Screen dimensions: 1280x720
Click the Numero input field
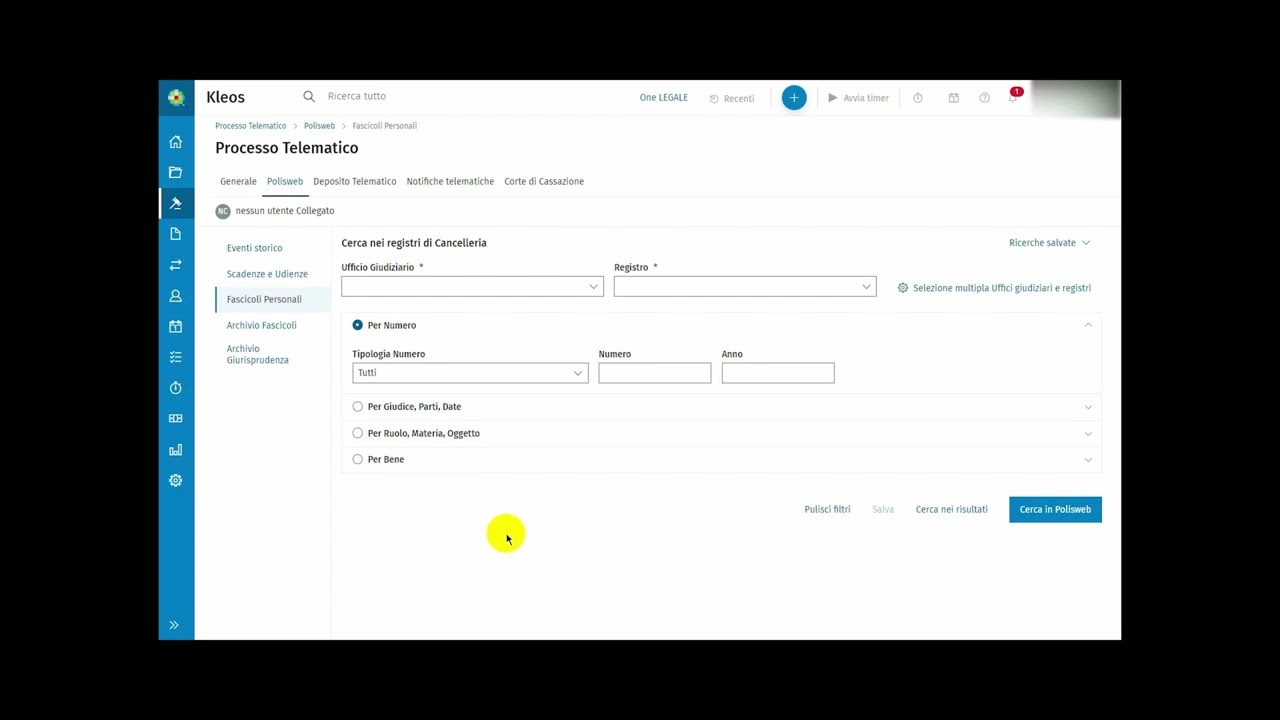(x=655, y=373)
